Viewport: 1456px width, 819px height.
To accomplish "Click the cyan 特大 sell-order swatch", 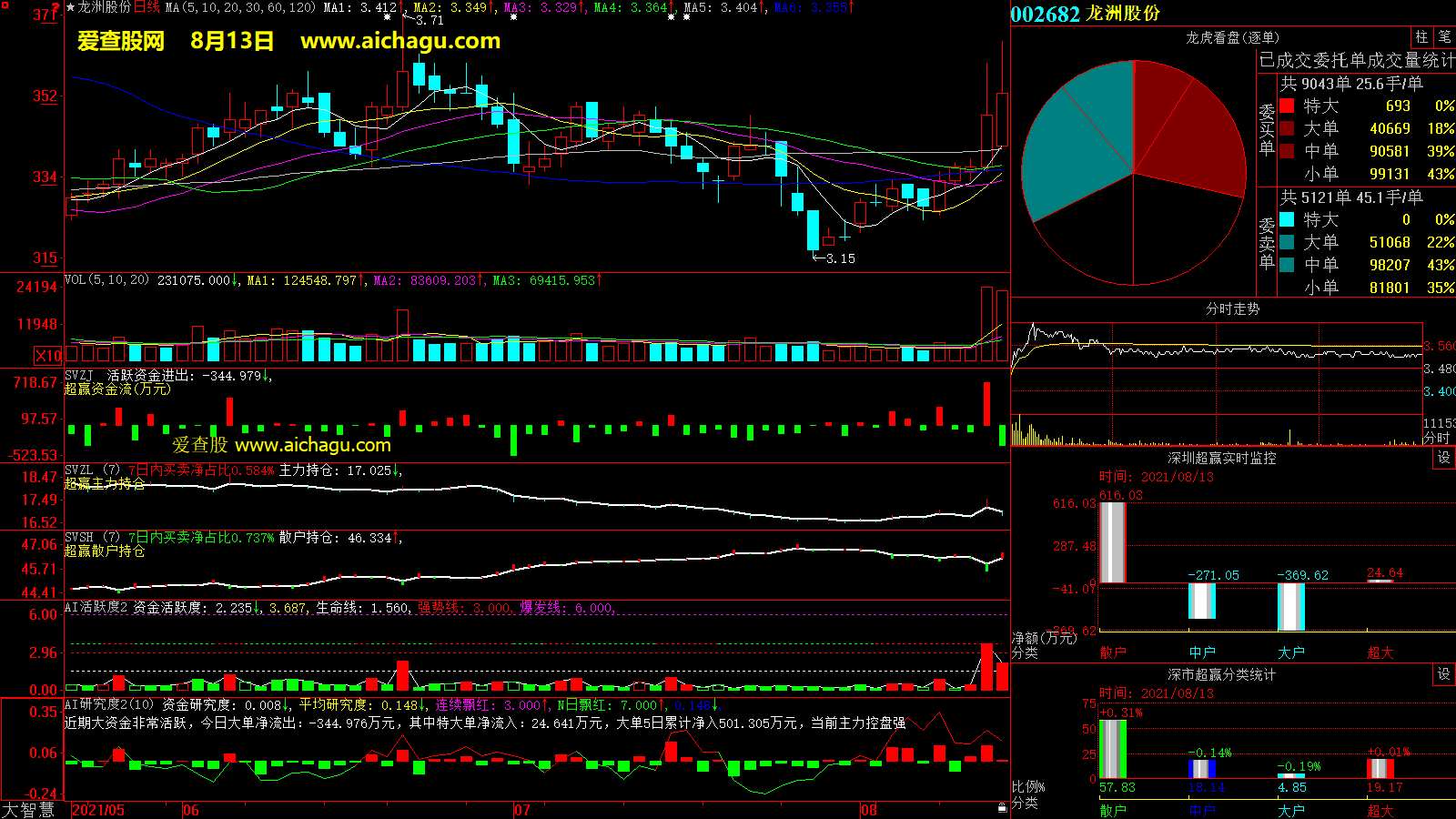I will pos(1287,219).
